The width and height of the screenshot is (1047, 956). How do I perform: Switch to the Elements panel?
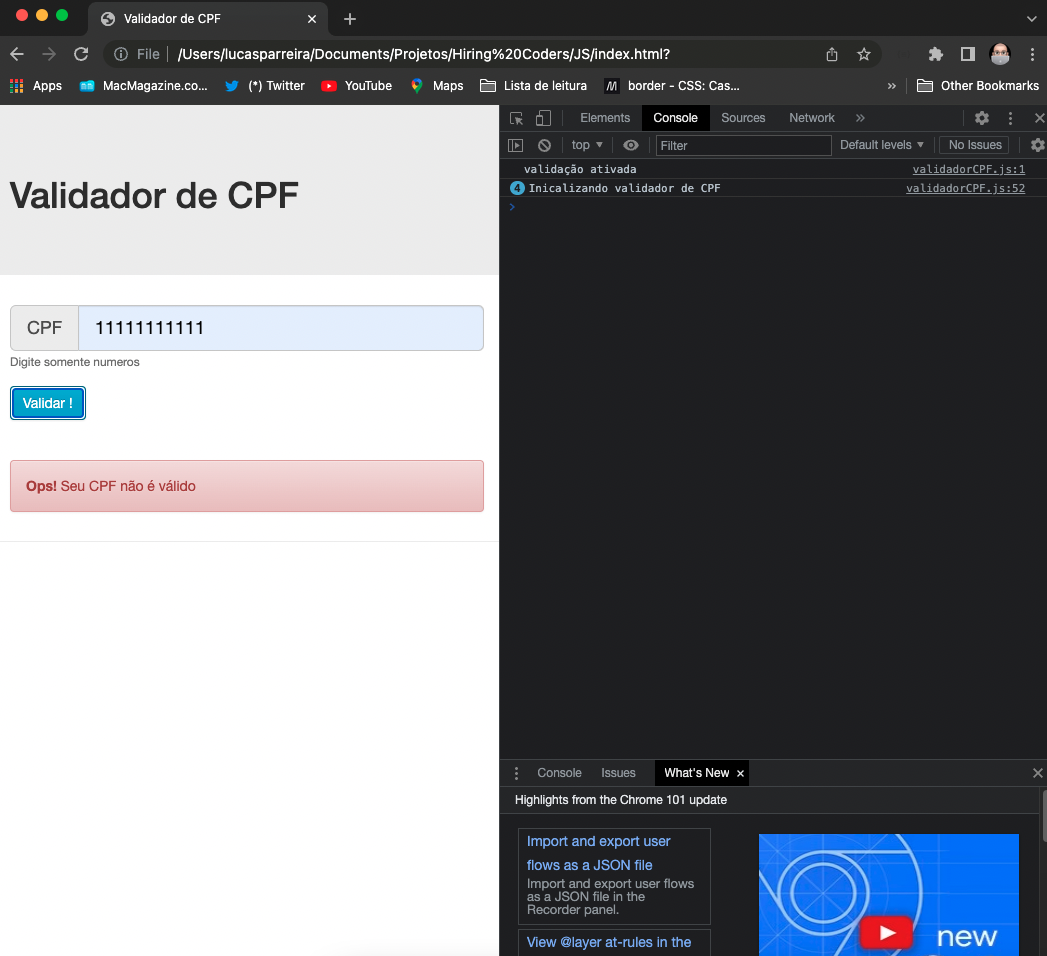[605, 117]
